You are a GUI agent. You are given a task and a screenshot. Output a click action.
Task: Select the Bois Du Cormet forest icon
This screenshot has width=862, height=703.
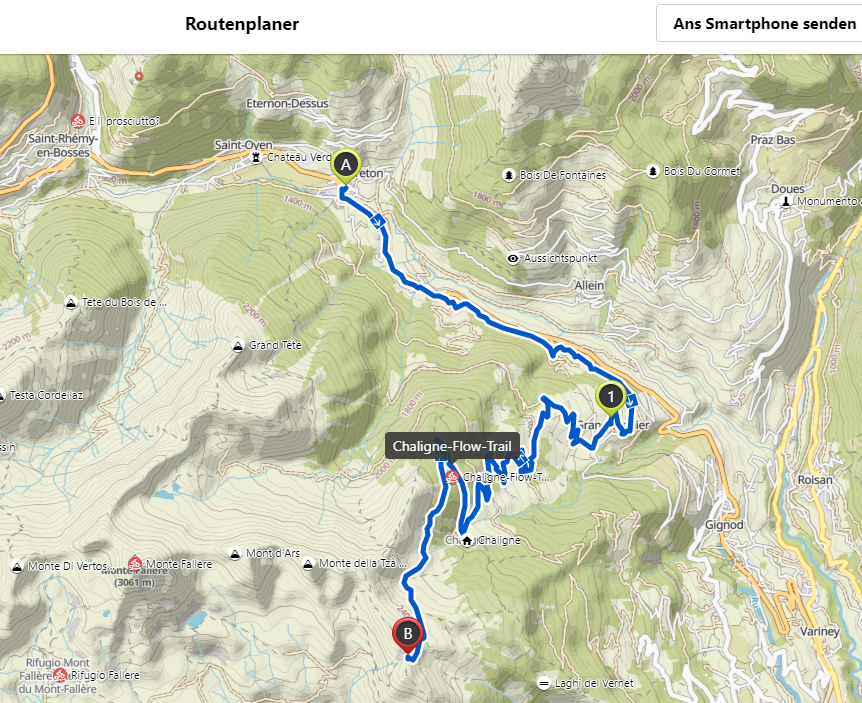(653, 171)
